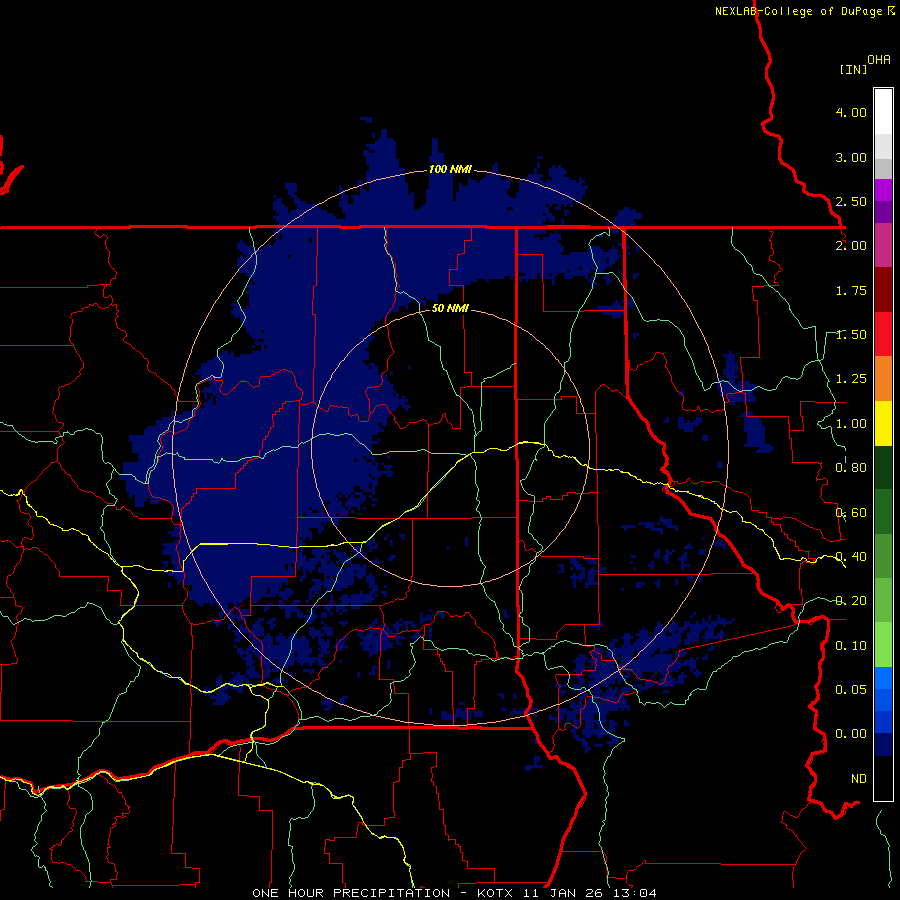Click the ONE HOUR PRECIPITATION KOTX caption
The height and width of the screenshot is (900, 900).
tap(454, 893)
